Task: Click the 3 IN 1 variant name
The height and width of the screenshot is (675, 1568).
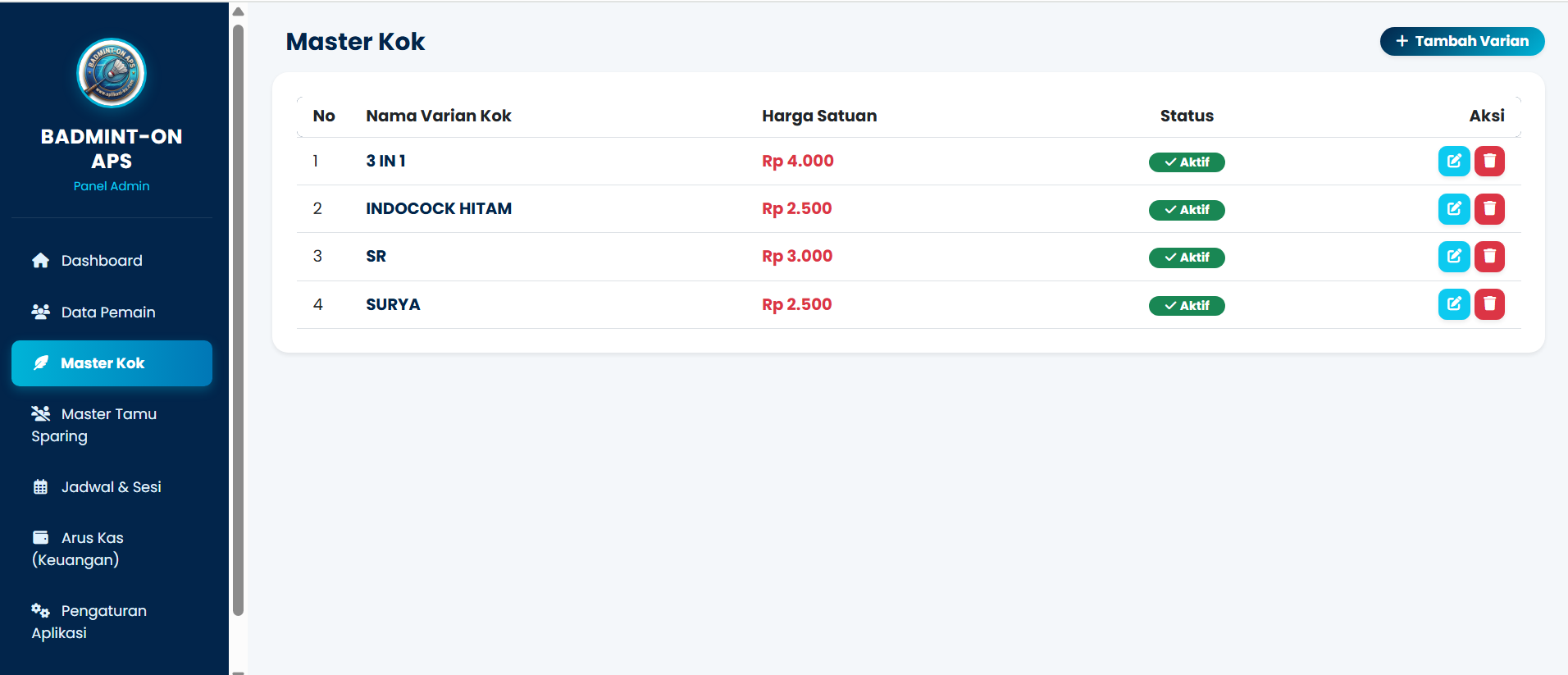Action: [x=385, y=161]
